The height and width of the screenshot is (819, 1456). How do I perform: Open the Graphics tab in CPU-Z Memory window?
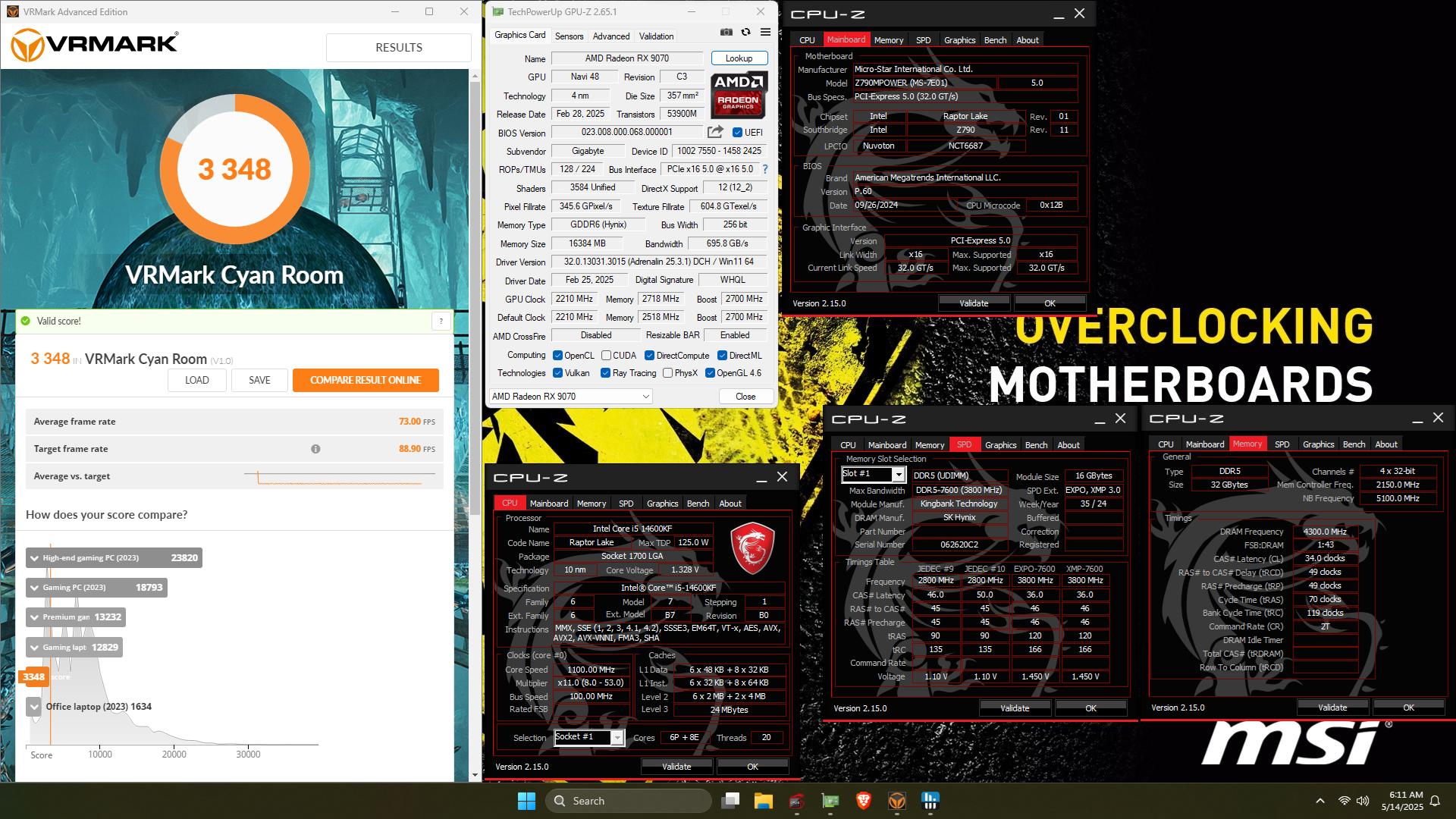point(1318,444)
